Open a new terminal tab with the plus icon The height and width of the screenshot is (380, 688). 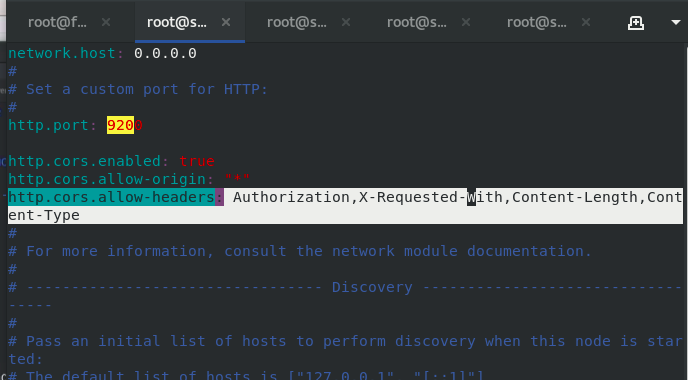(635, 22)
